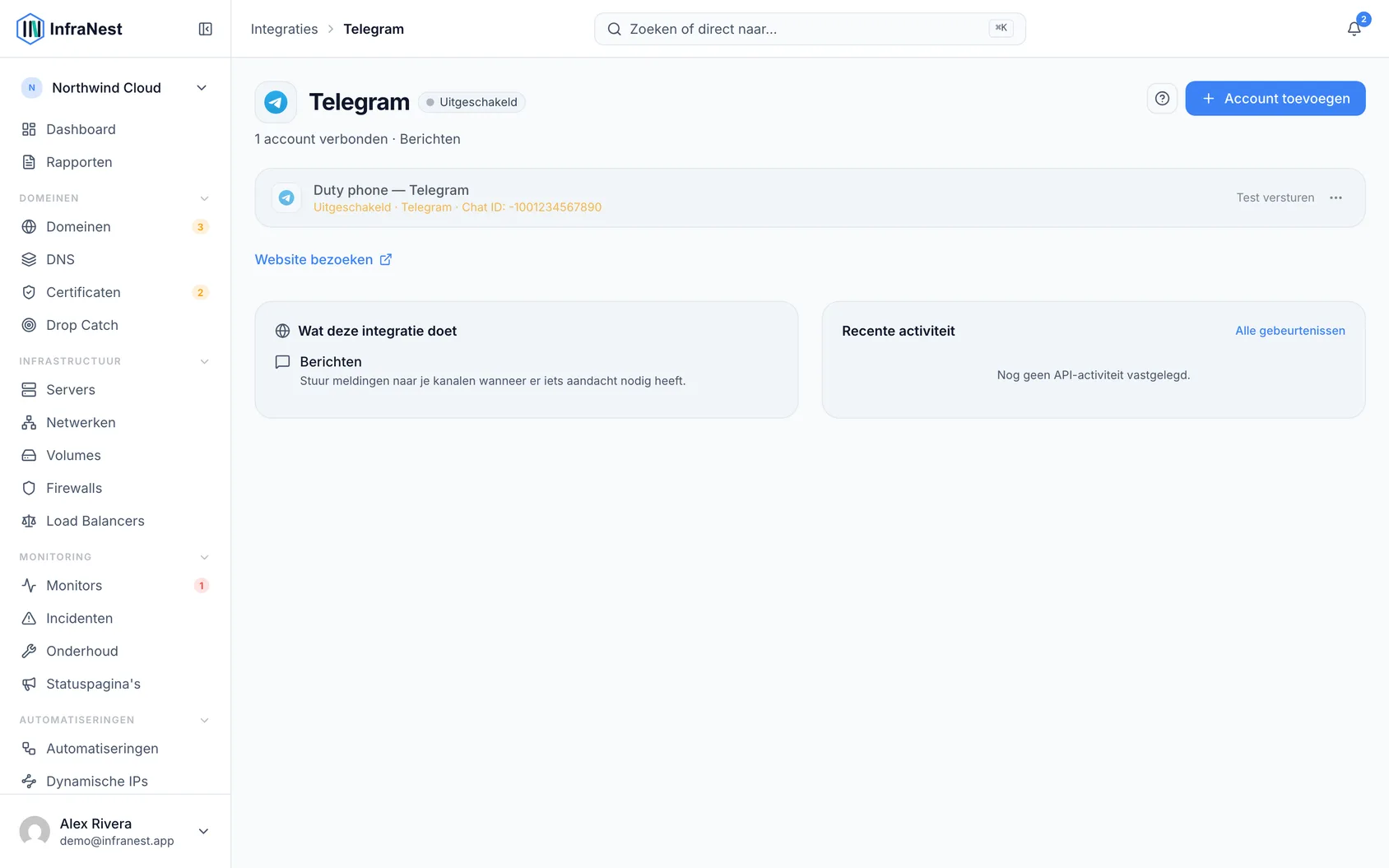Viewport: 1389px width, 868px height.
Task: Click the Monitors activity icon
Action: (x=29, y=585)
